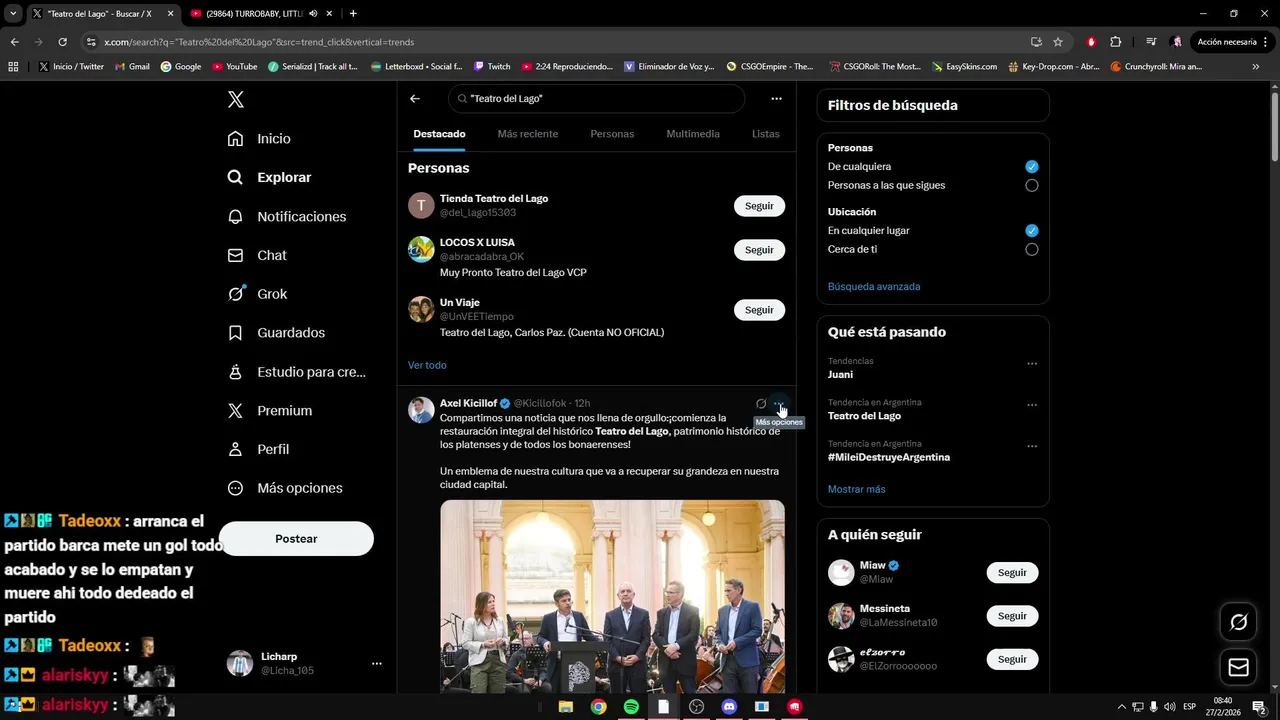Open the Letterboxd bookmark

click(416, 67)
